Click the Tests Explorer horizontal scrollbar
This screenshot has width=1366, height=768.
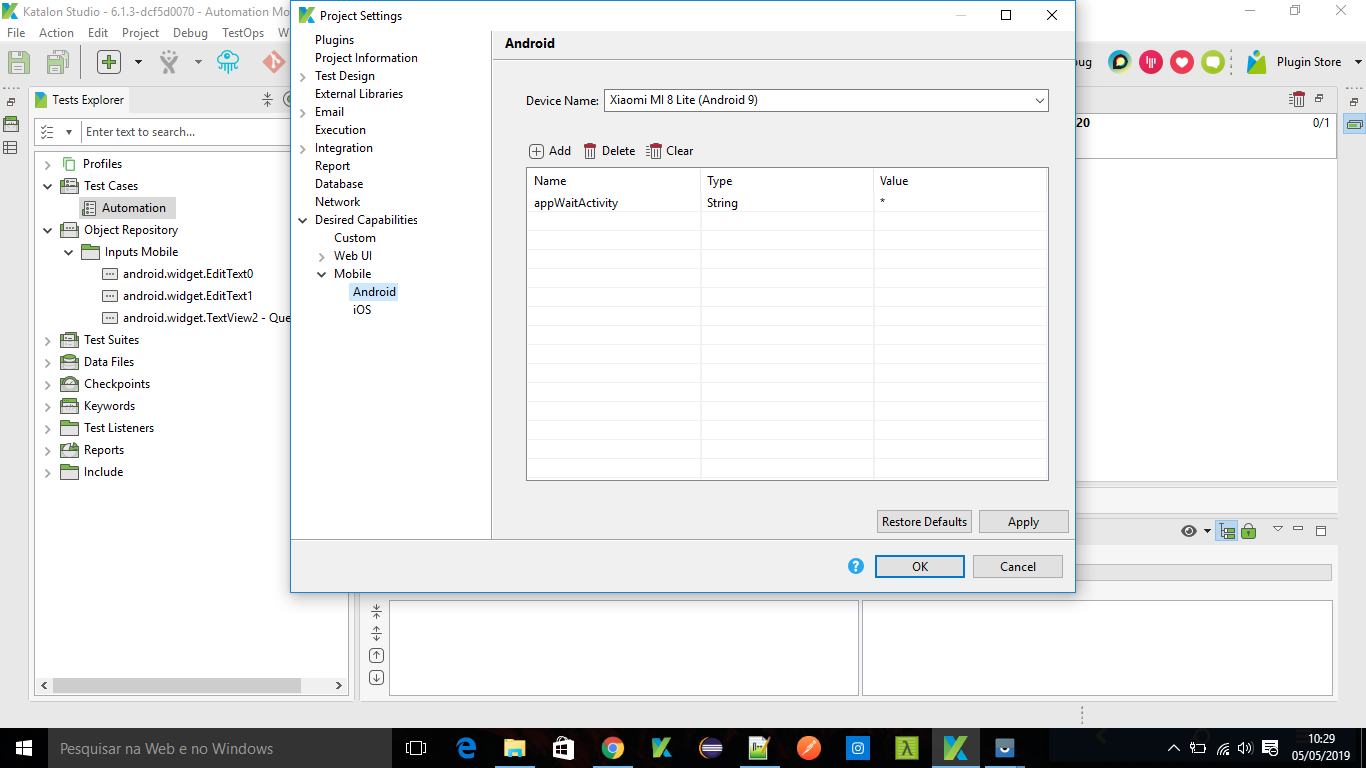[177, 686]
